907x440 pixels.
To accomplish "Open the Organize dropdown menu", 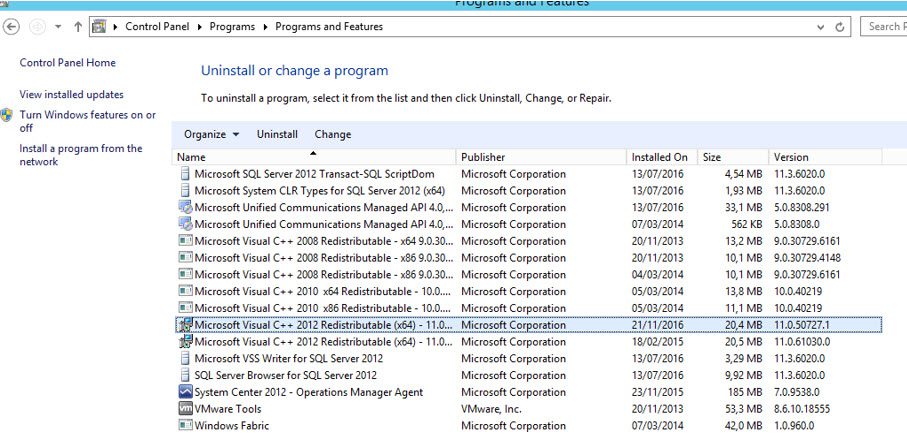I will 211,134.
